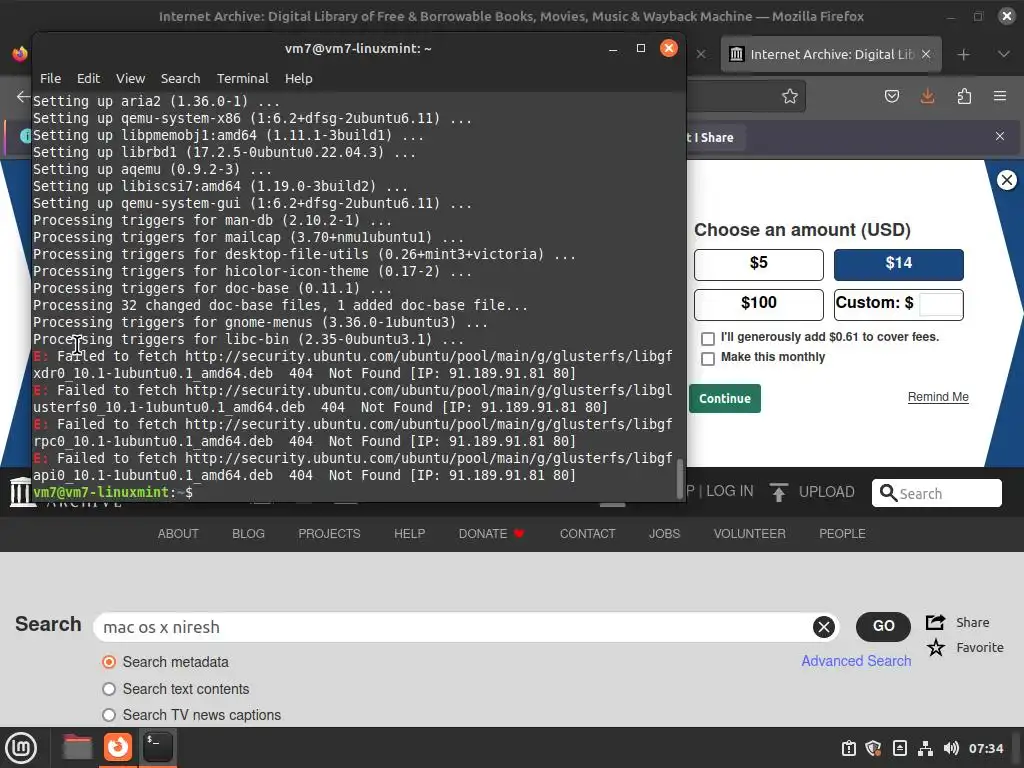Image resolution: width=1024 pixels, height=768 pixels.
Task: Click the UPLOAD link
Action: 826,492
